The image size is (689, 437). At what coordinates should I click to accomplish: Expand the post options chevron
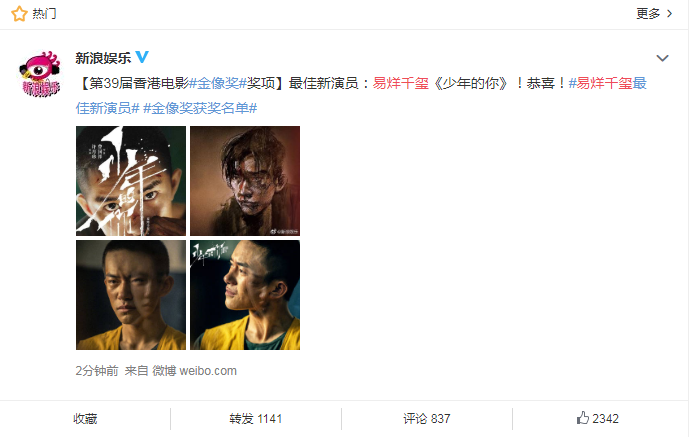662,58
